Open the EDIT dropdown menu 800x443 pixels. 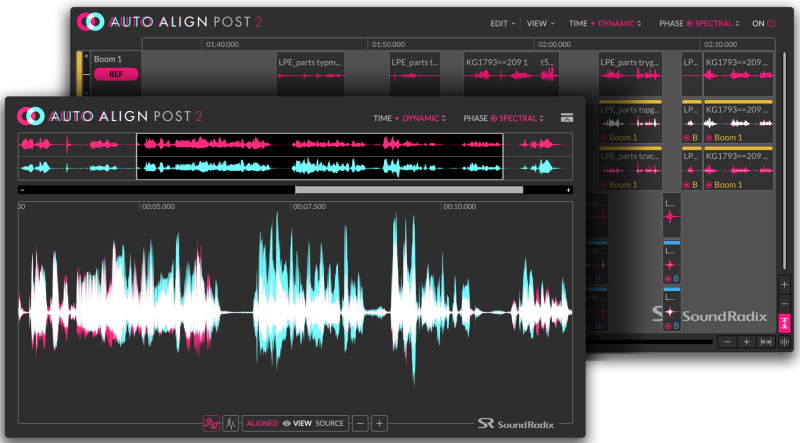503,23
